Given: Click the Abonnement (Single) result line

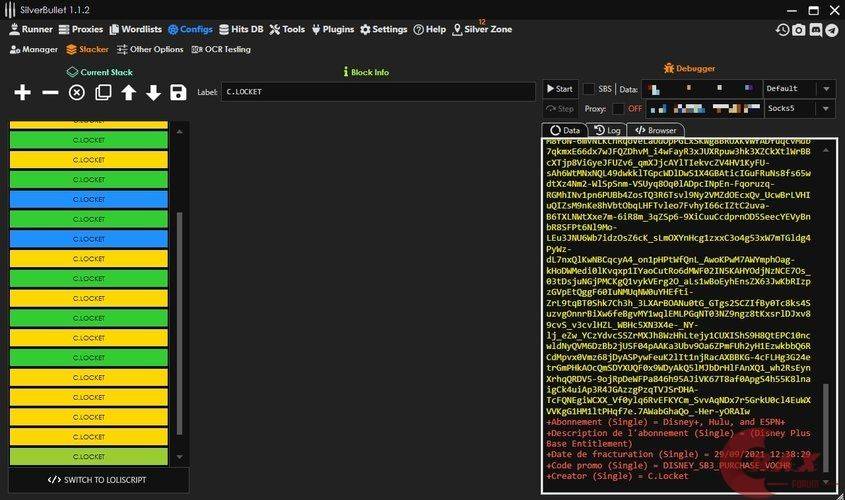Looking at the screenshot, I should click(x=666, y=422).
